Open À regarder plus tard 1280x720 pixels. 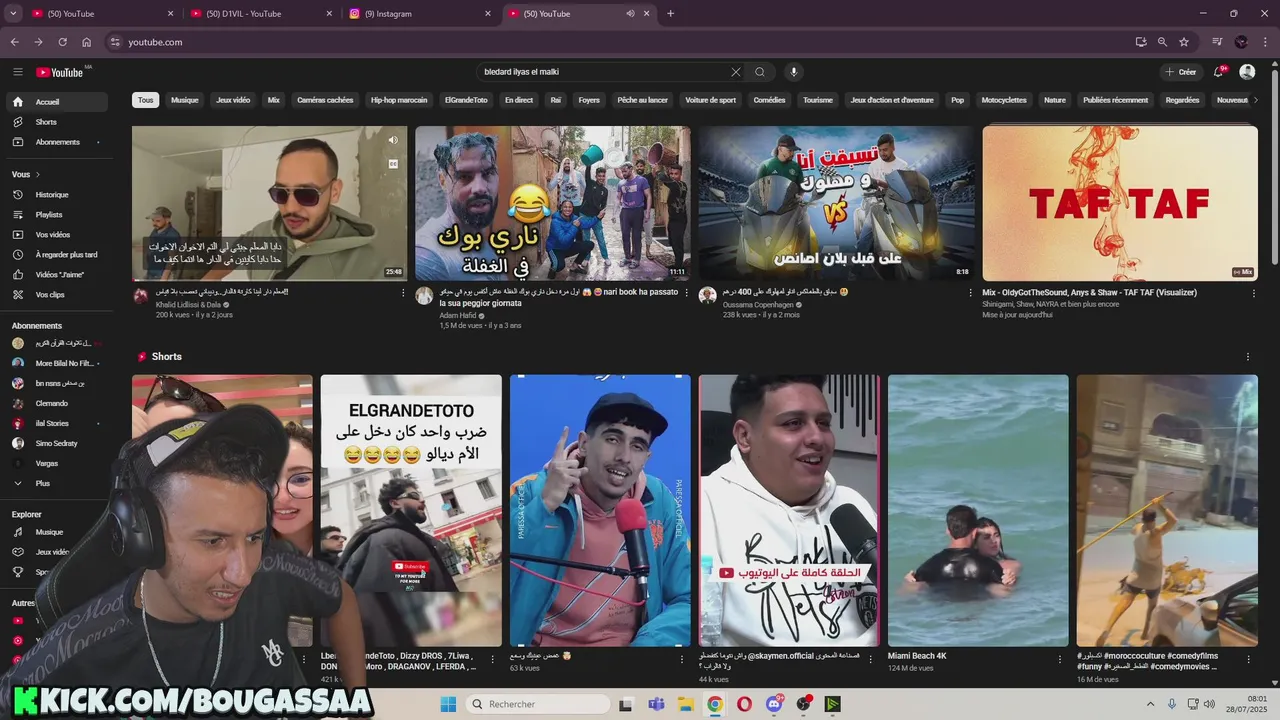55,255
